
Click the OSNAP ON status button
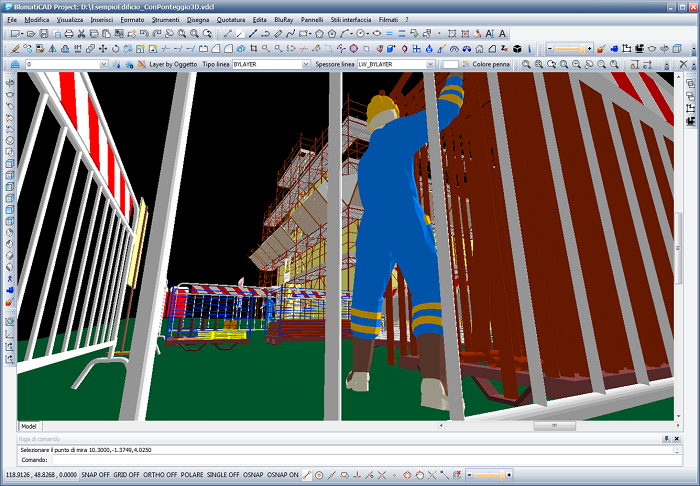tap(282, 474)
